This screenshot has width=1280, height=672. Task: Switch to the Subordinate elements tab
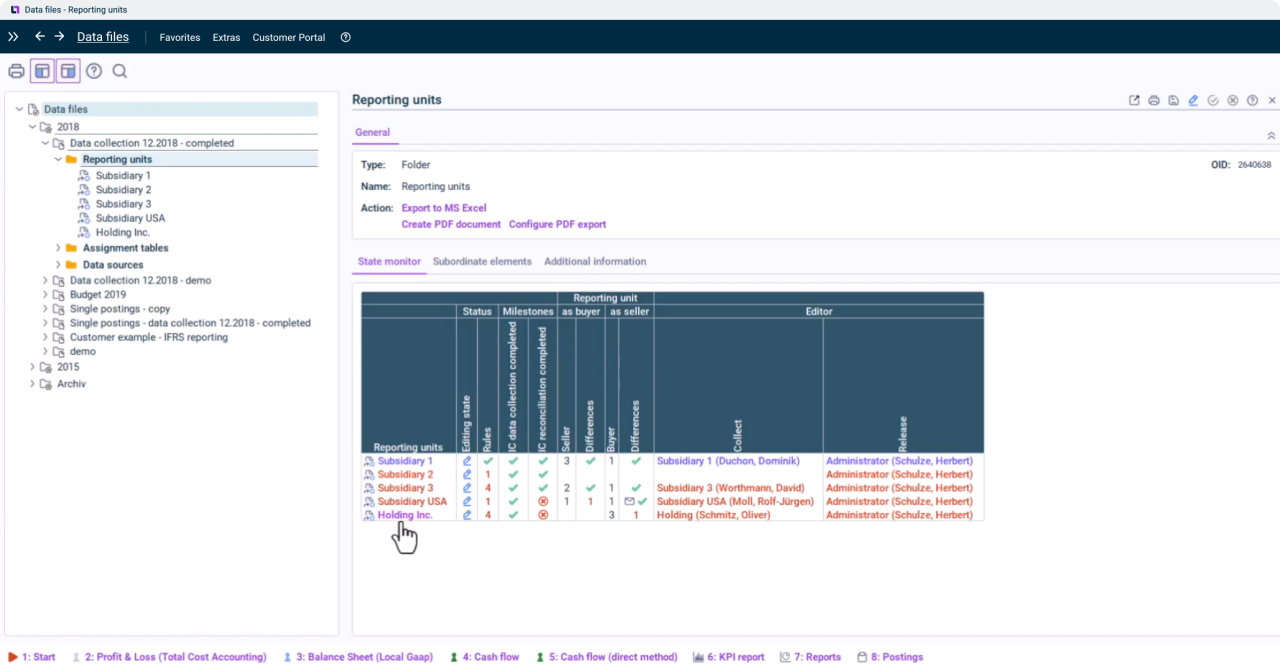tap(482, 261)
